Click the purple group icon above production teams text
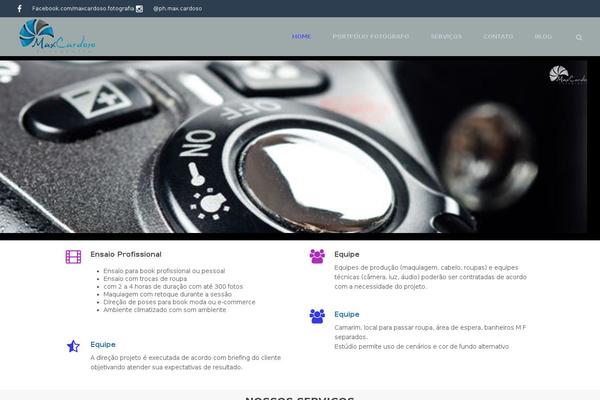Screen dimensions: 600x400 click(317, 256)
